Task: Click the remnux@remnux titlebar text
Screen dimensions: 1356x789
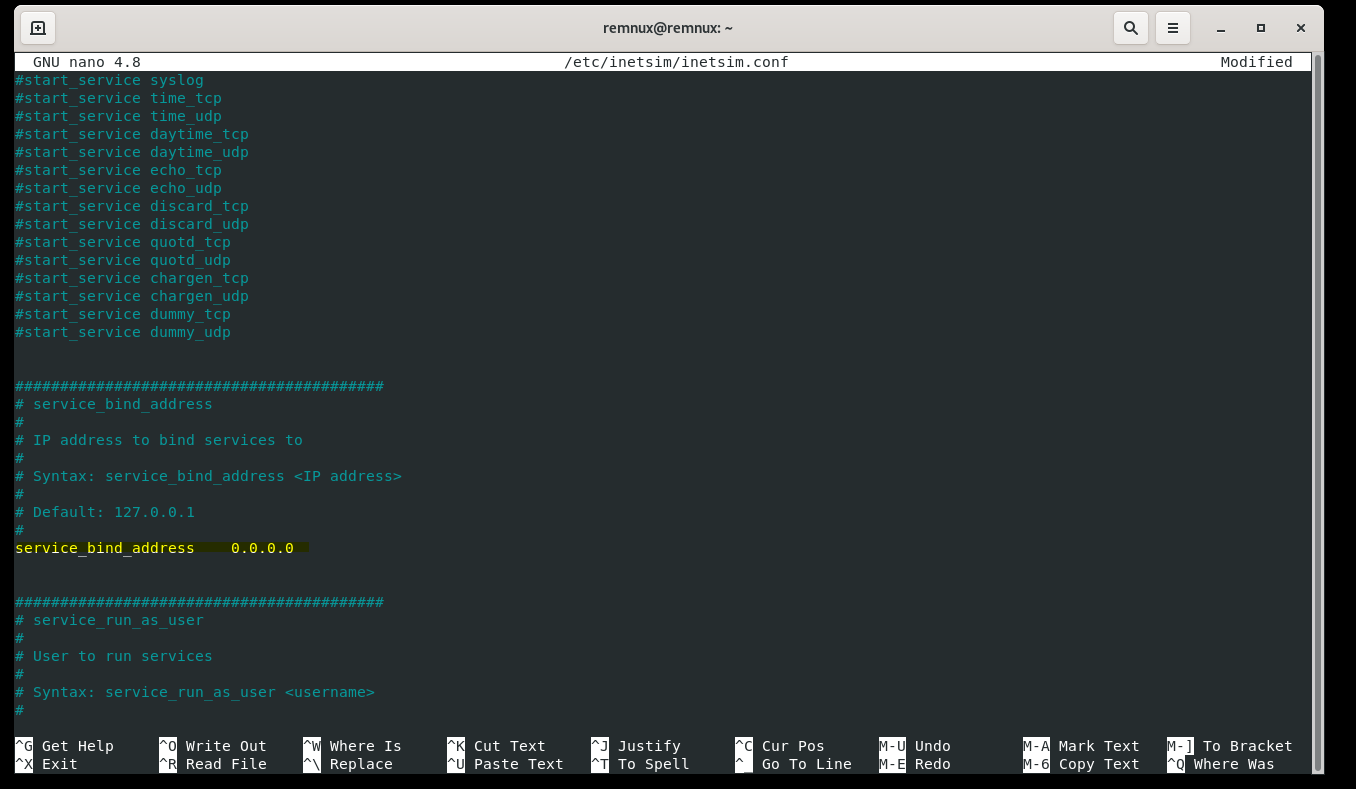Action: (678, 27)
